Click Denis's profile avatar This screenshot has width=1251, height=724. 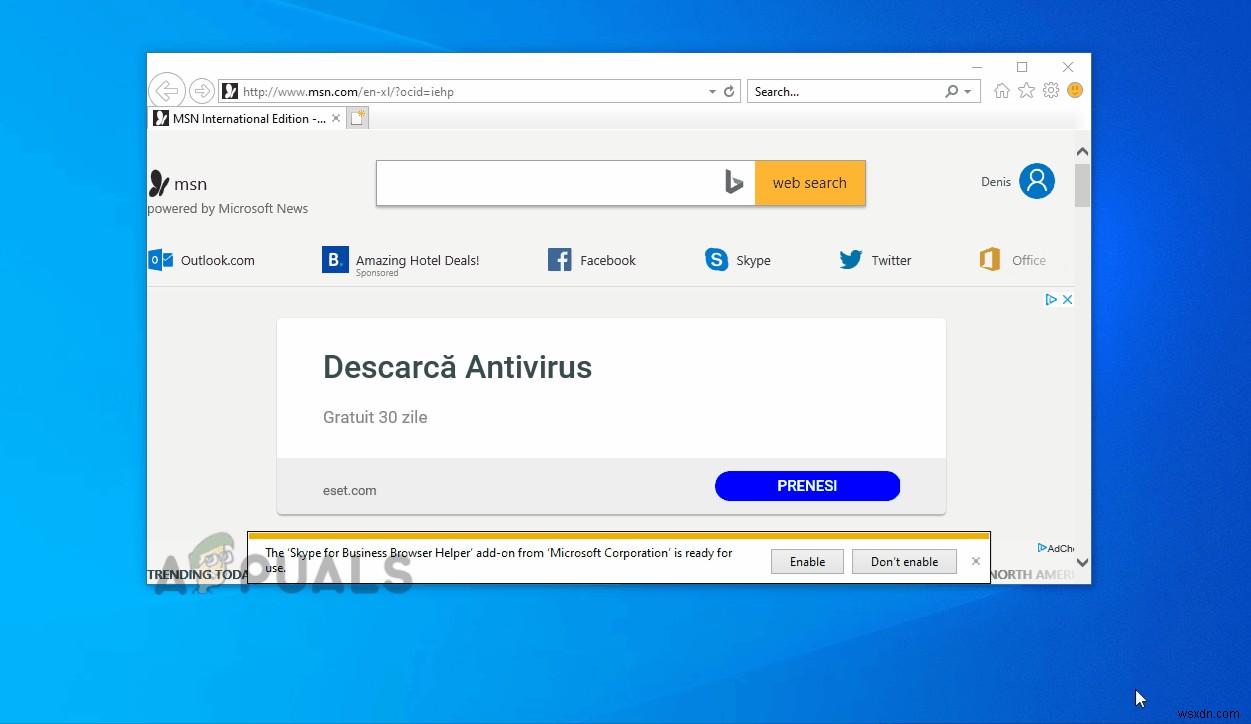point(1037,181)
